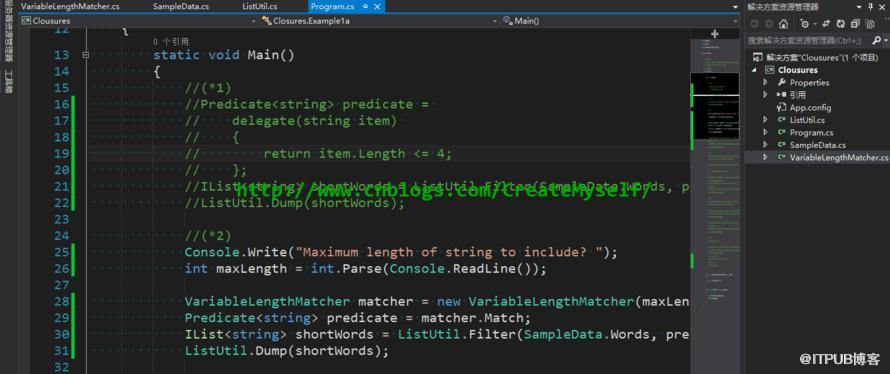Screen dimensions: 890x374
Task: Auto-hide pin the Solution Explorer panel
Action: 871,6
